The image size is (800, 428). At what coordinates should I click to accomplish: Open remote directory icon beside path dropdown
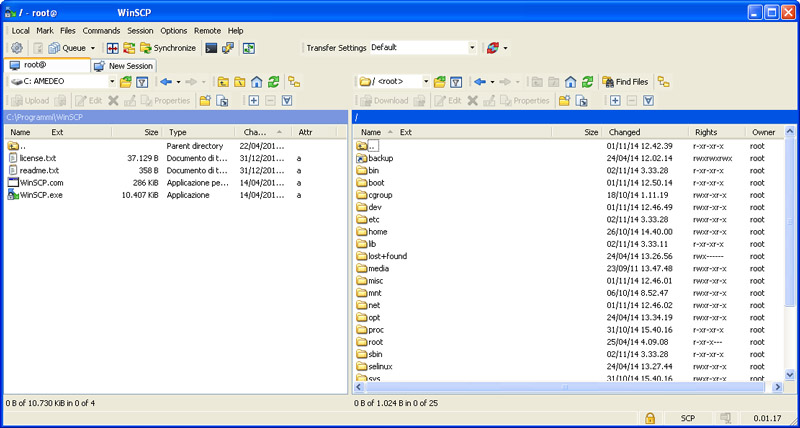[439, 82]
